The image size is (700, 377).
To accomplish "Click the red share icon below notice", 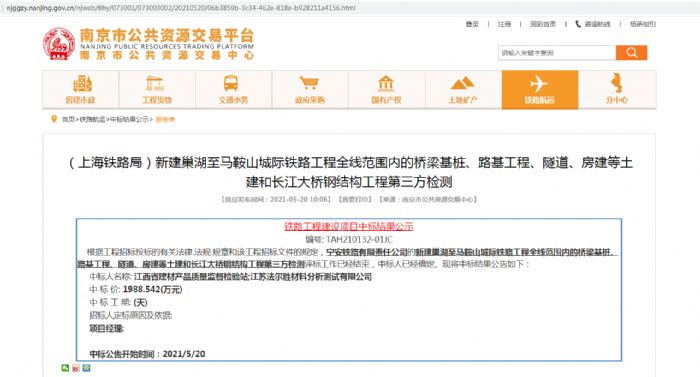I will pos(76,368).
